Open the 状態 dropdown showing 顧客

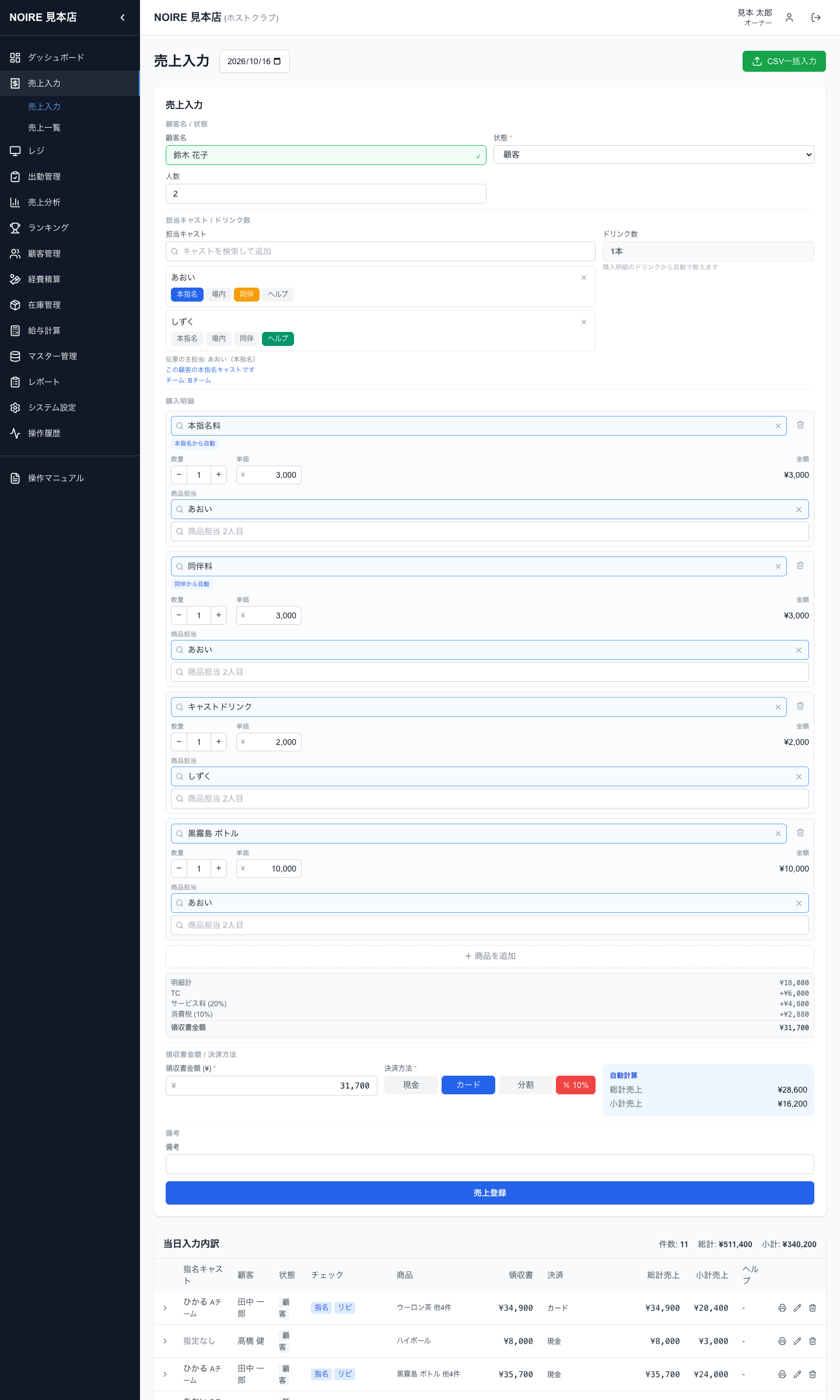pos(653,155)
